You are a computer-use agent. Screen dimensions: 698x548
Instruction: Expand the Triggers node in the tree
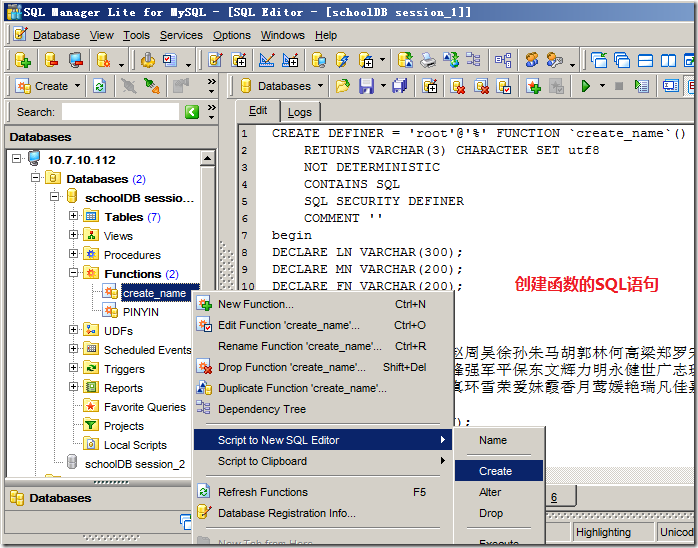pyautogui.click(x=73, y=368)
